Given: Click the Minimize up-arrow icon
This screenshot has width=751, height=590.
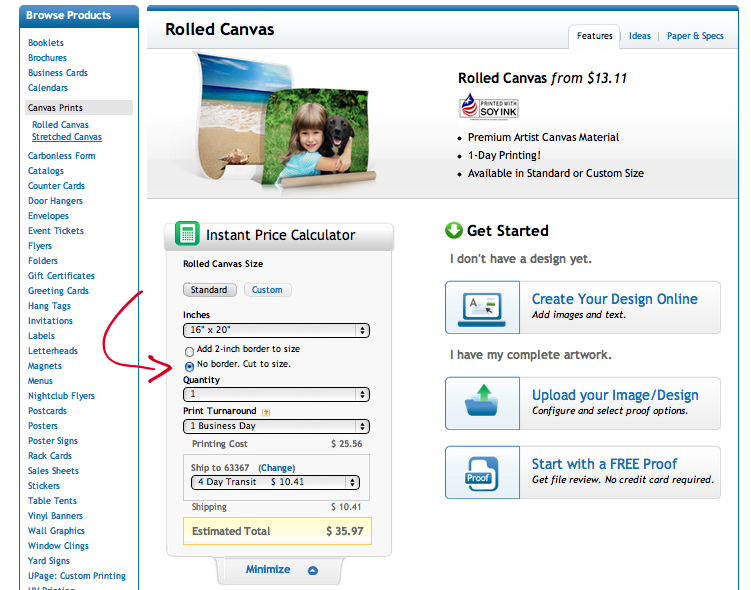Looking at the screenshot, I should [x=313, y=570].
